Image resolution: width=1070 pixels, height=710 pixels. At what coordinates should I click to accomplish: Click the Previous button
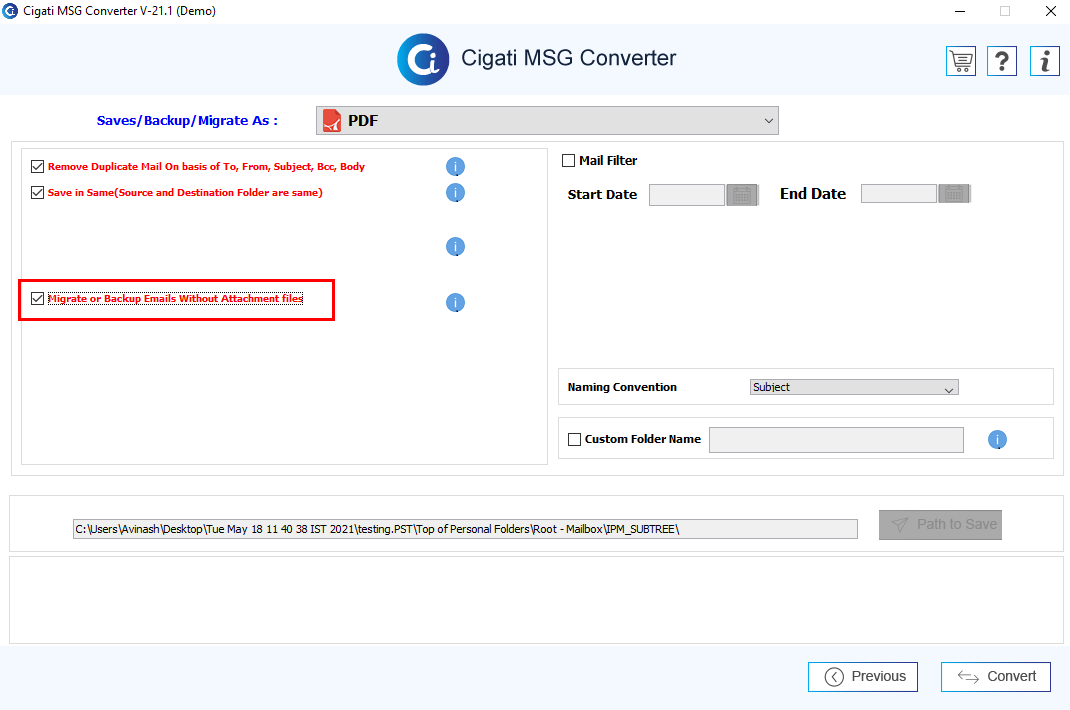[863, 677]
